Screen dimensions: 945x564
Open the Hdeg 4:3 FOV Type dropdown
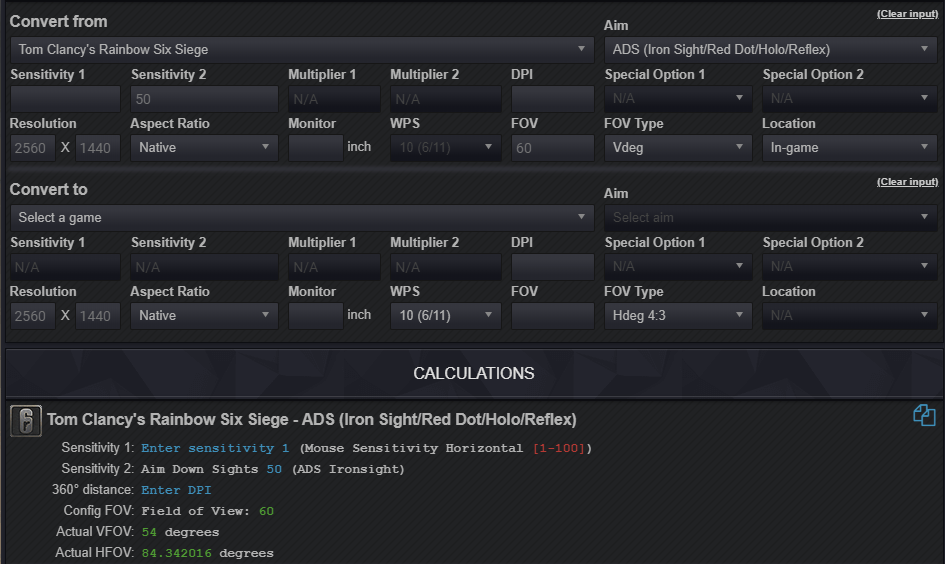click(x=678, y=316)
